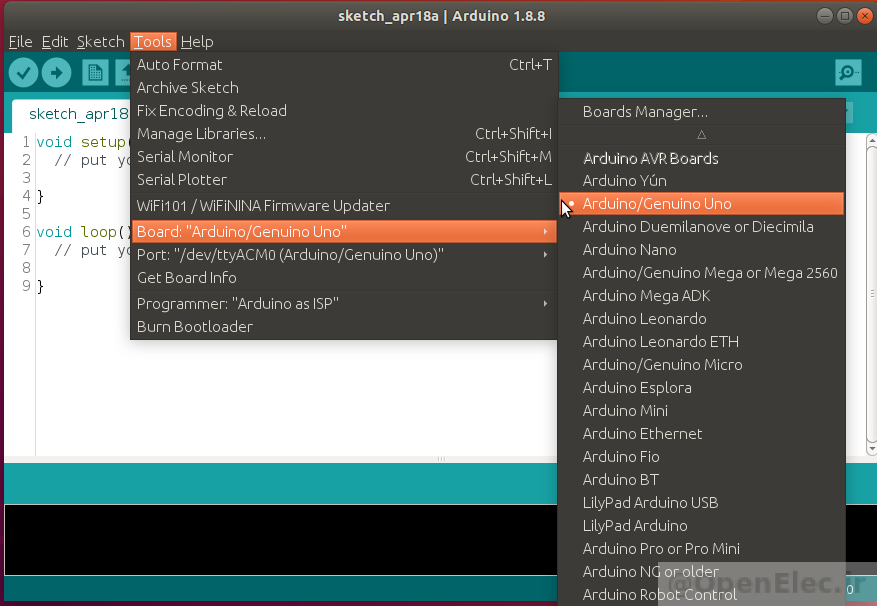Open the Sketch menu
Screen dimensions: 877x606
point(101,42)
